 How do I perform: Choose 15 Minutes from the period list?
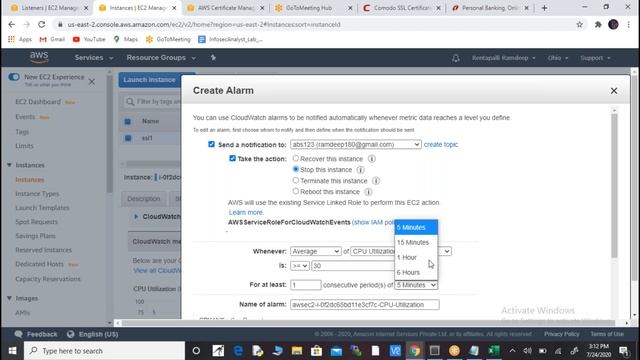click(x=416, y=242)
